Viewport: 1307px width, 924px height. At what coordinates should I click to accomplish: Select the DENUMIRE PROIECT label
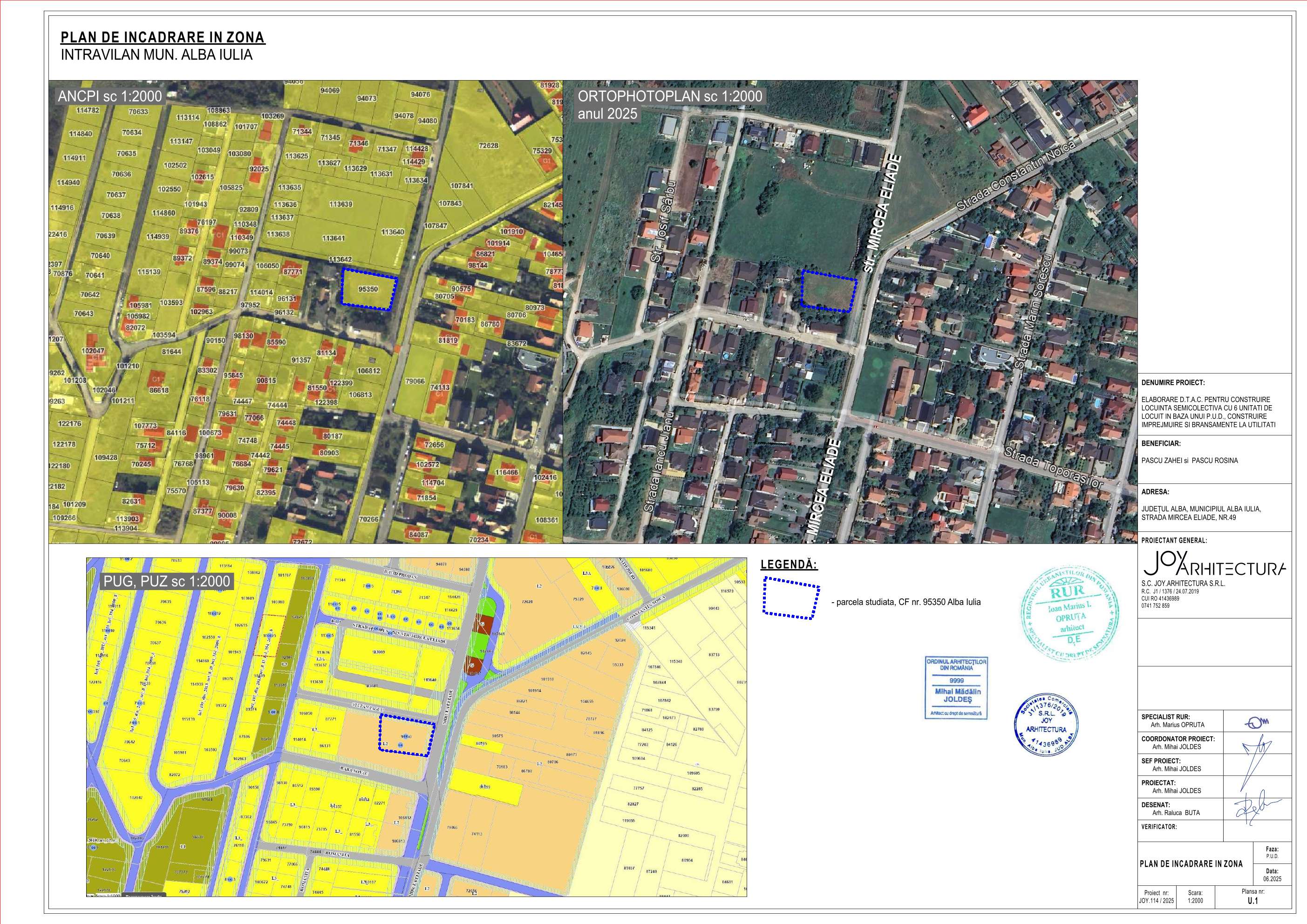1173,383
